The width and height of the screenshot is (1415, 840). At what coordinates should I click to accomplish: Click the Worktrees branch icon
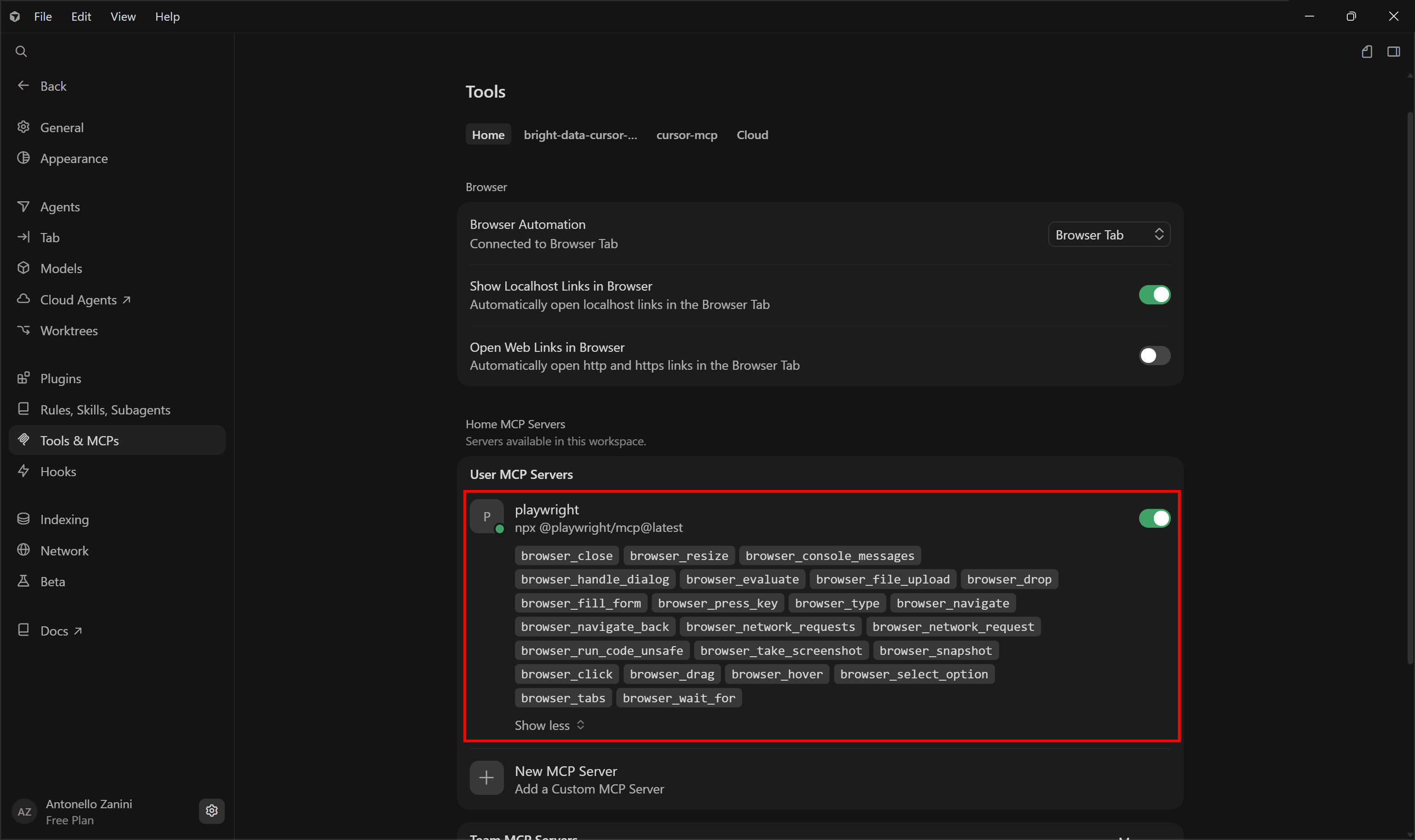23,330
